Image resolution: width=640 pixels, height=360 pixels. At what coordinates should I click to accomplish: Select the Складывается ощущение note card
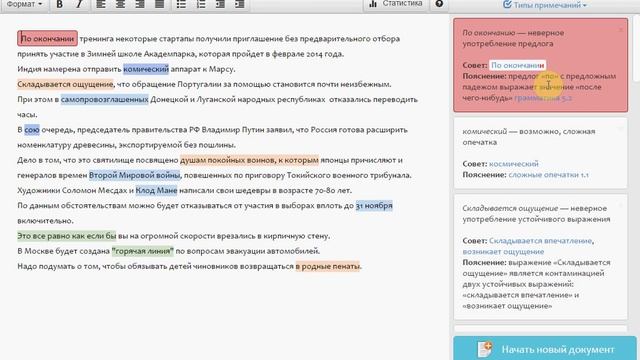coord(540,257)
